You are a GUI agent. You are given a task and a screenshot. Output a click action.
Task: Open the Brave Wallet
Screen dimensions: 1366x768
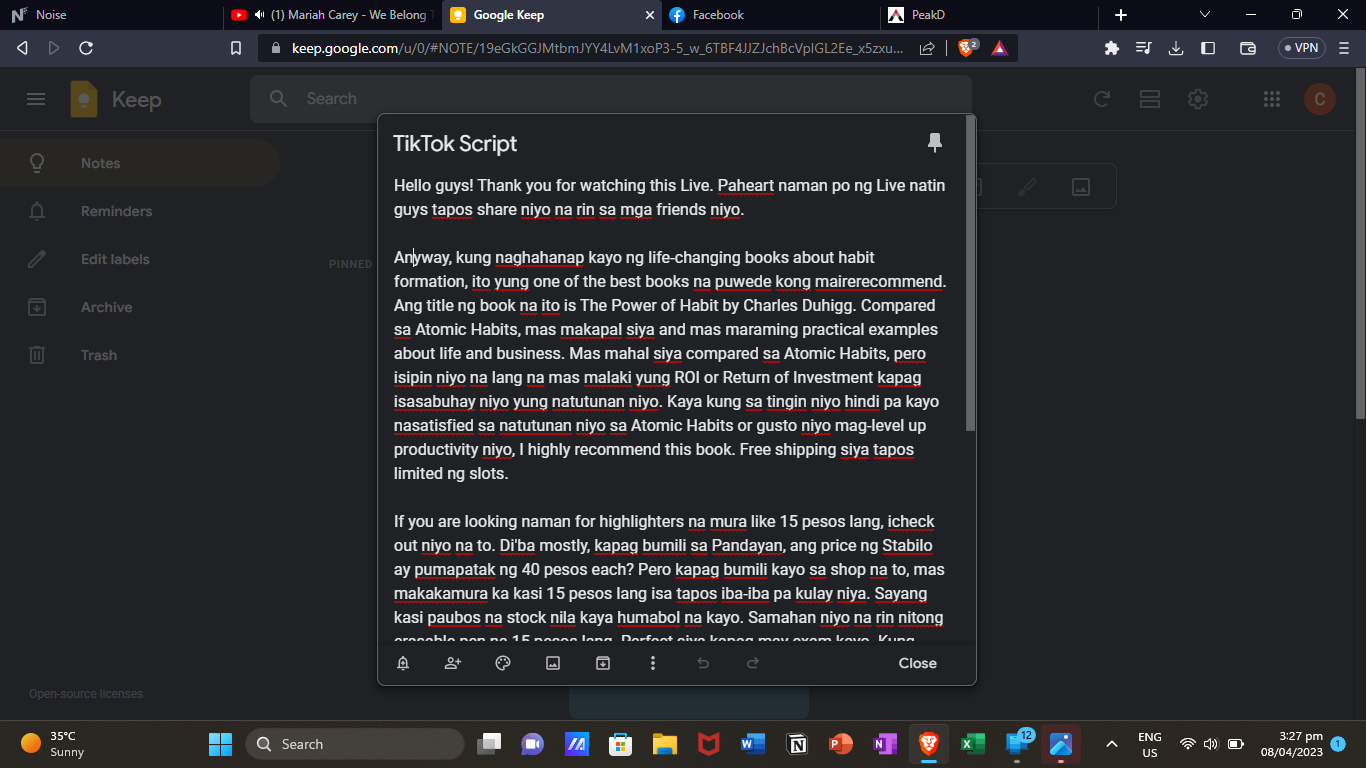1248,48
